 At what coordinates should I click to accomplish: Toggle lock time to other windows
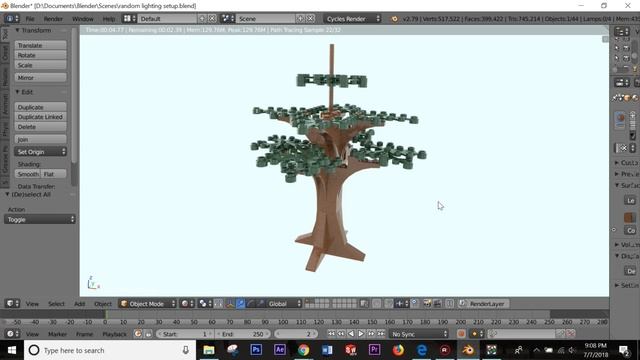click(x=148, y=334)
